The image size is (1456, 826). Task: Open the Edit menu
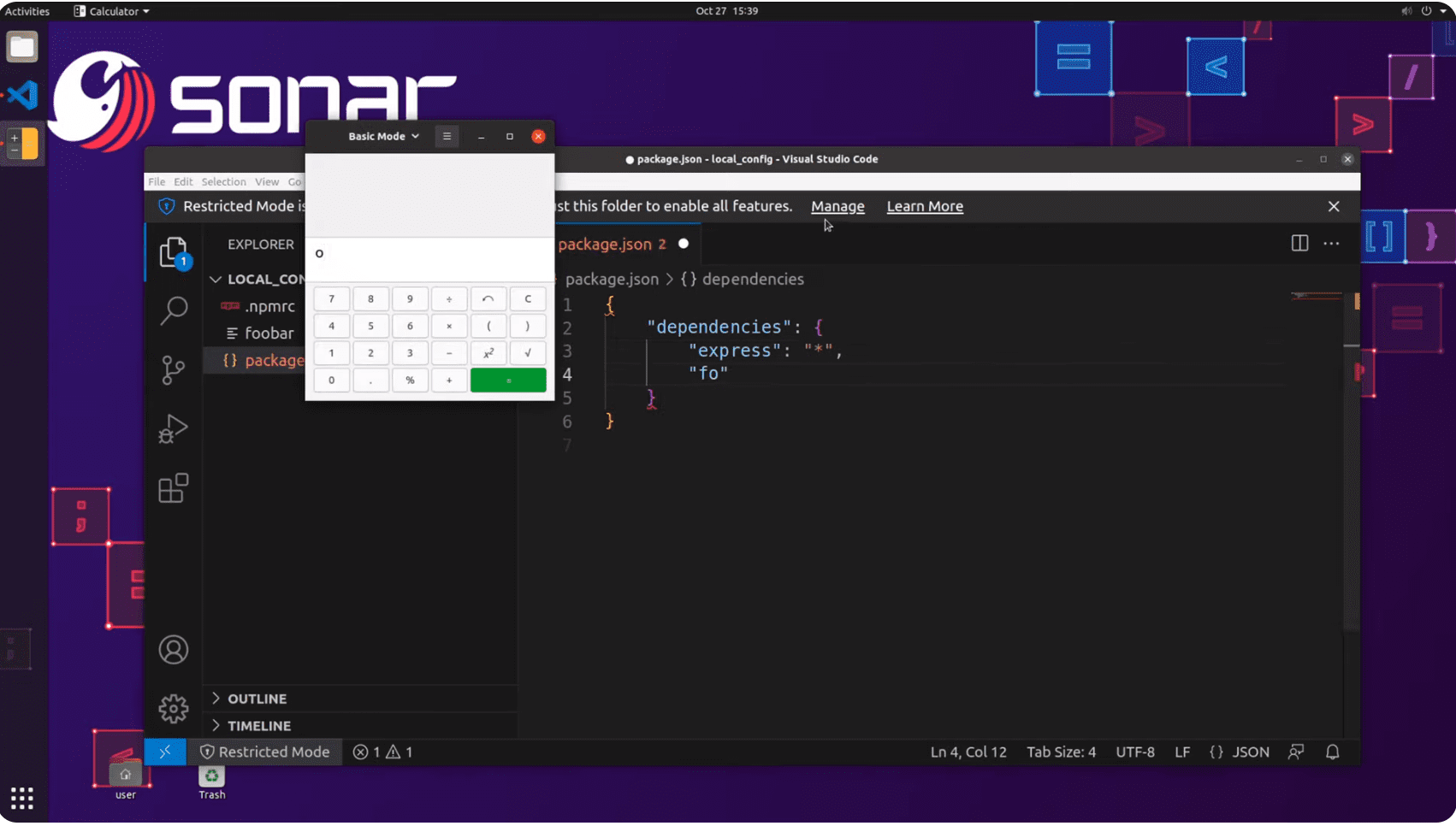[x=183, y=181]
